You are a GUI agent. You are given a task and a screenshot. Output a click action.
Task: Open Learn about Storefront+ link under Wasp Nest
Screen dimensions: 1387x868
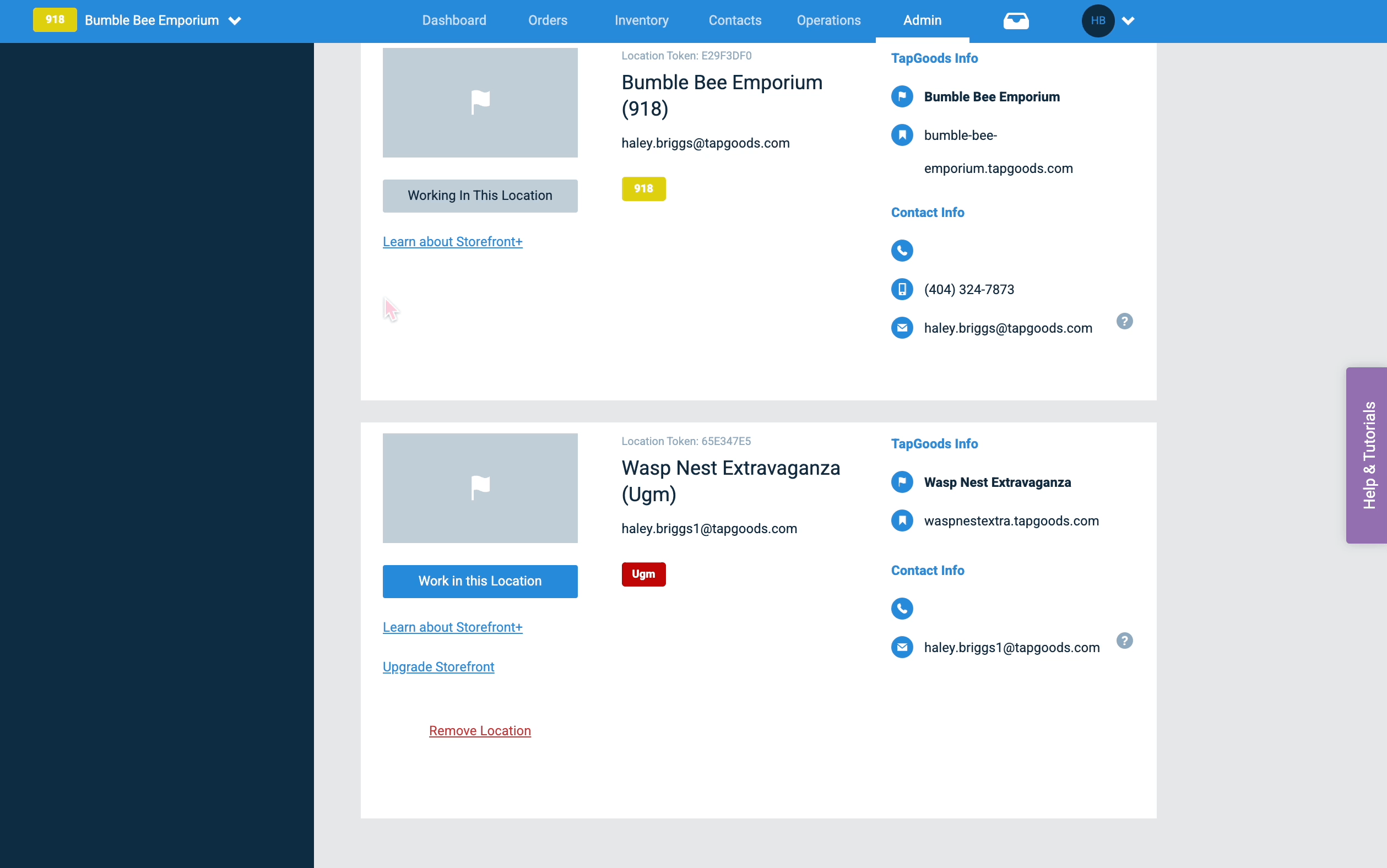point(452,627)
